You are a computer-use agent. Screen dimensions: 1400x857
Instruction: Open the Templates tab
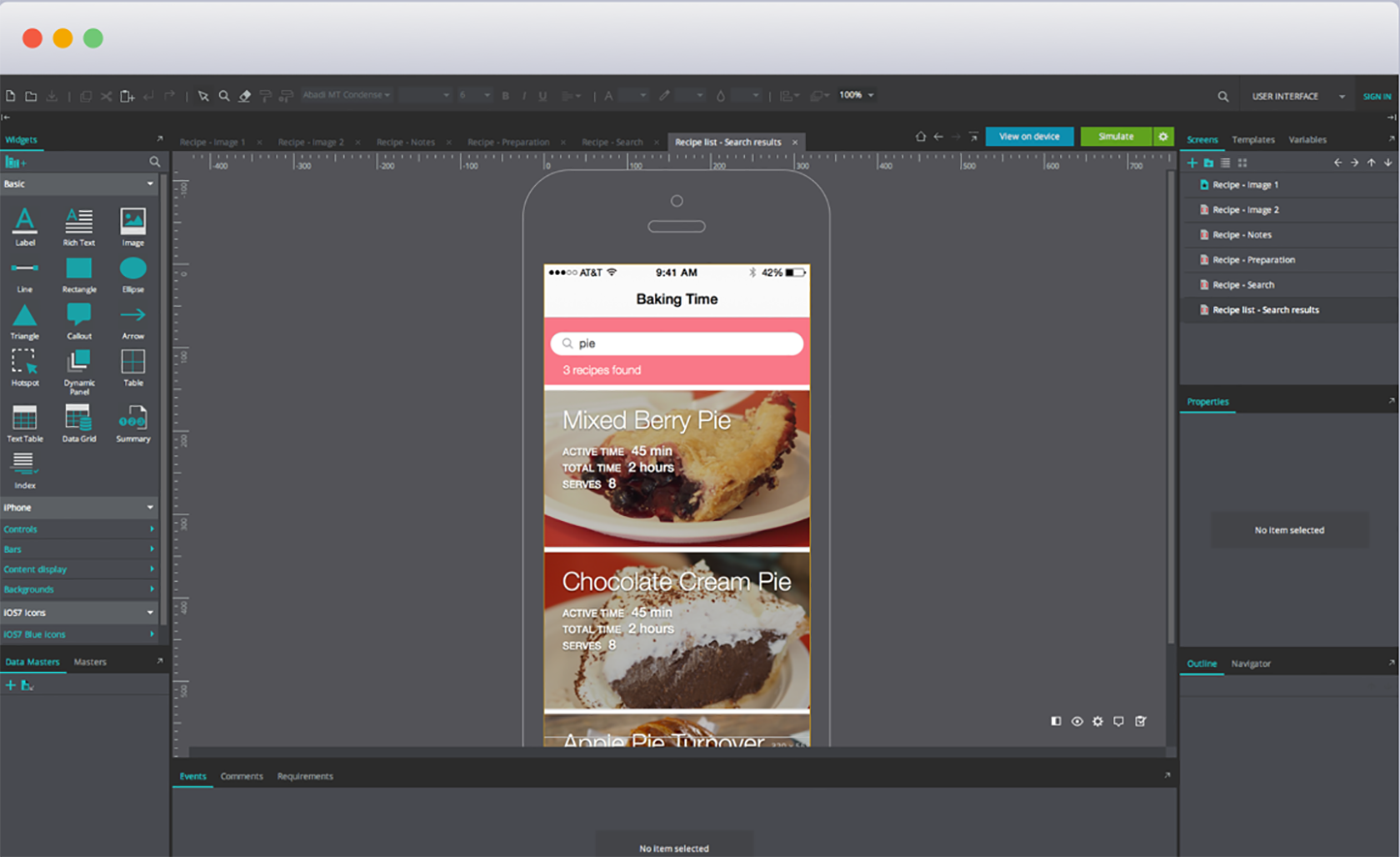[x=1253, y=140]
